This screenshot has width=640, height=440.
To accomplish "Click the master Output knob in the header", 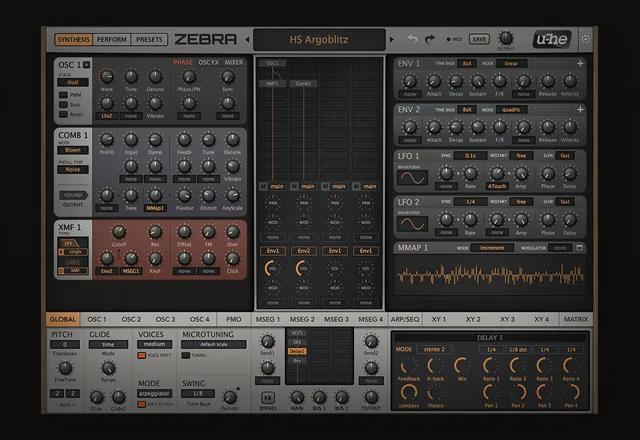I will pos(506,38).
